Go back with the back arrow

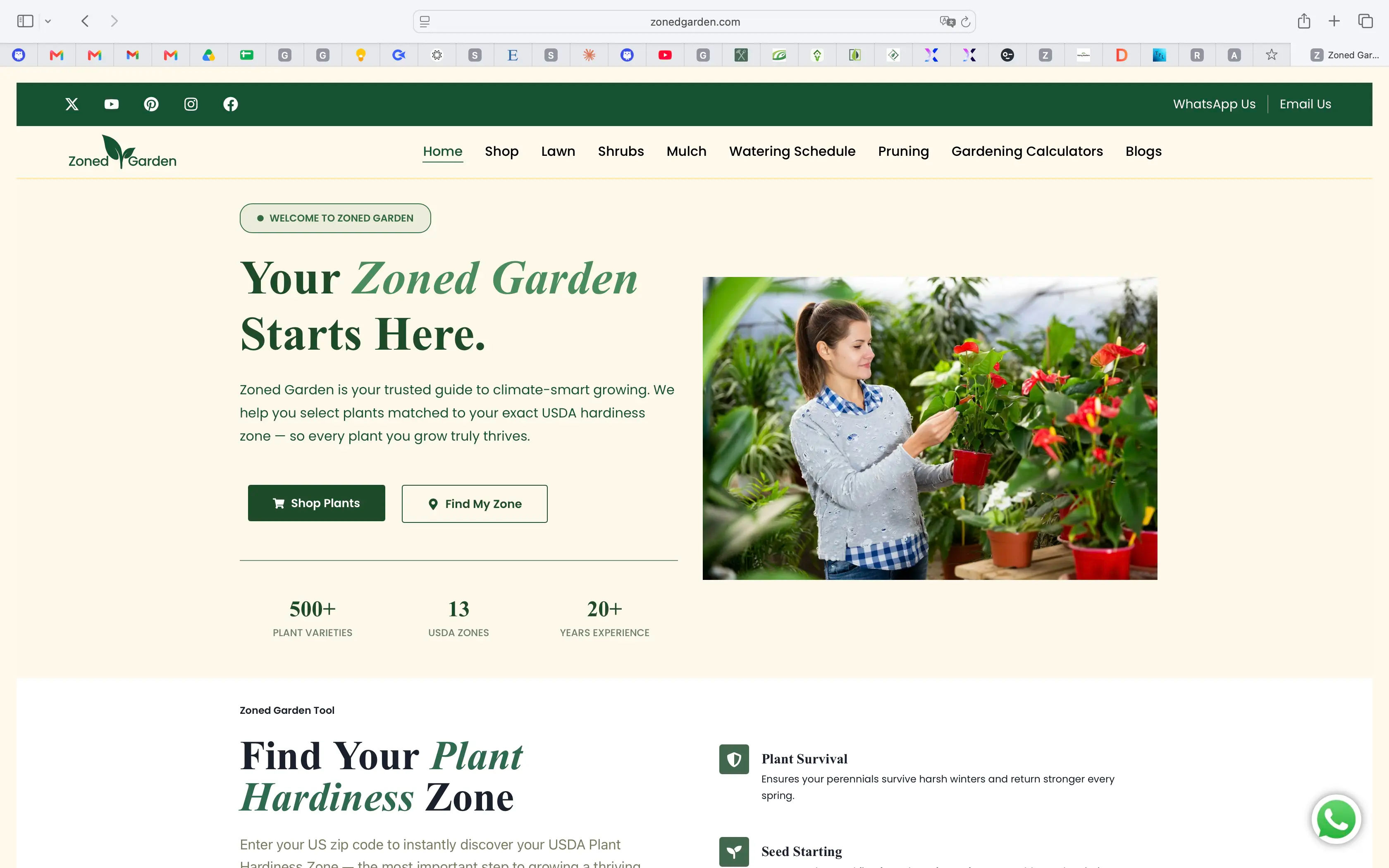(85, 21)
